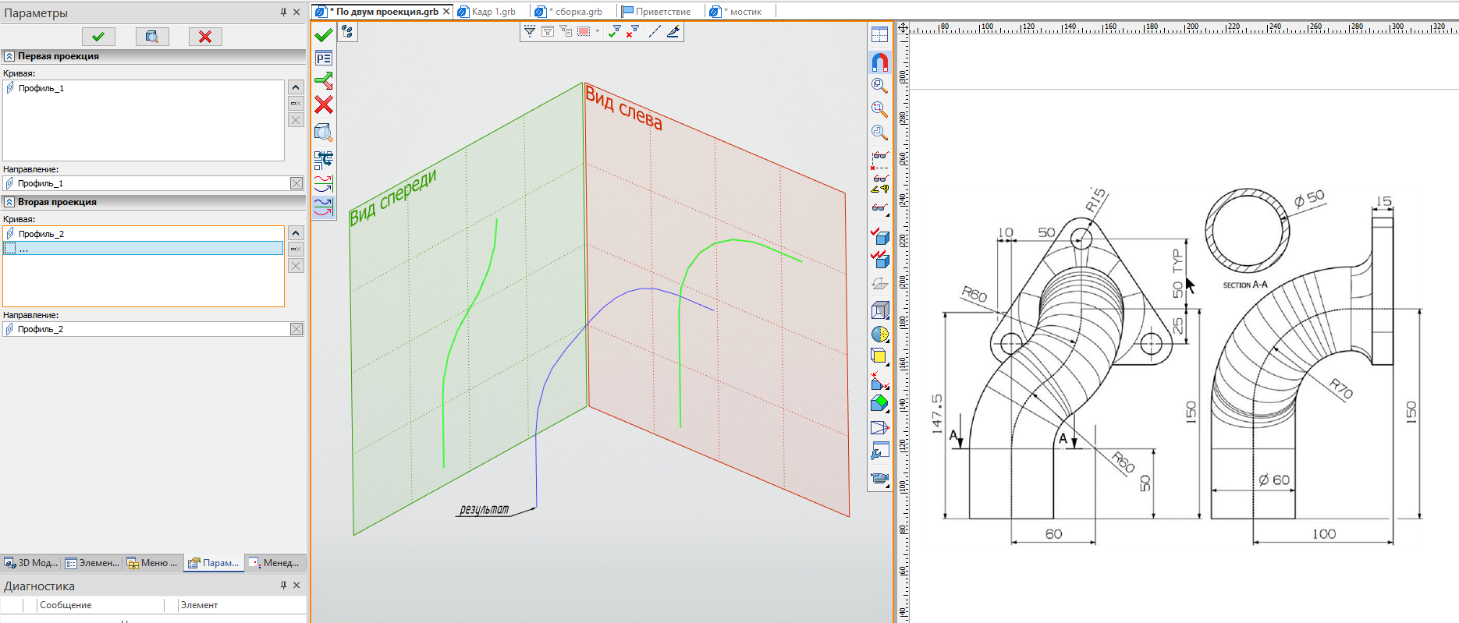Image resolution: width=1459 pixels, height=623 pixels.
Task: Select the empty '...' row in second curve list
Action: 144,248
